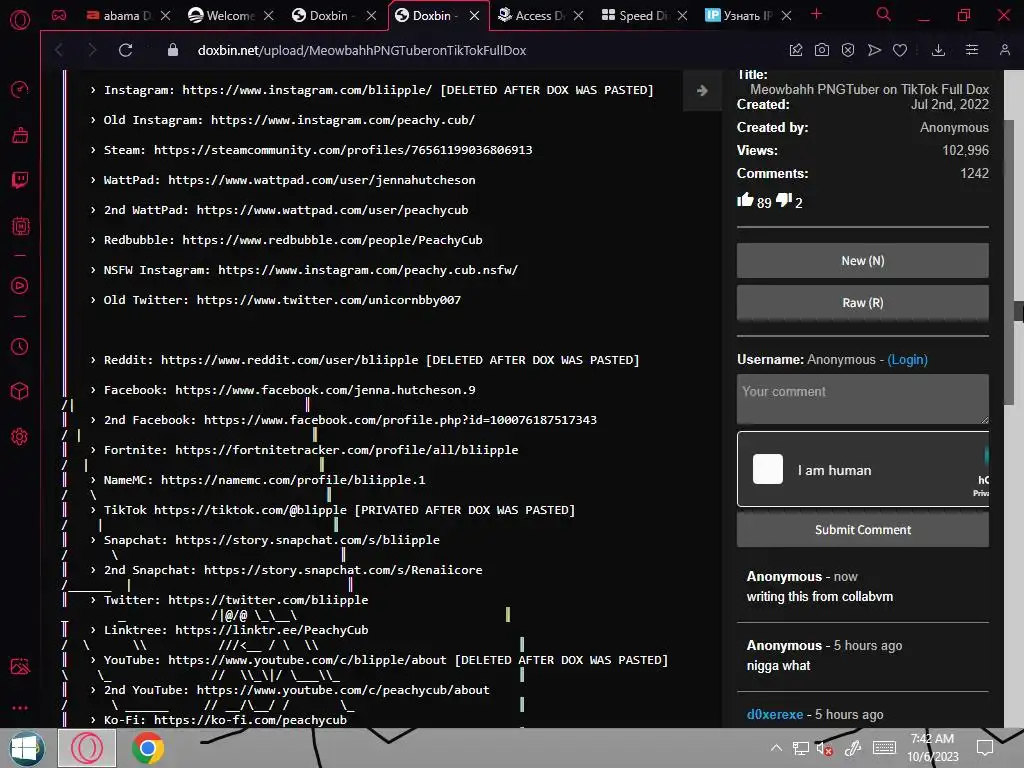Expand hidden system tray icons
This screenshot has height=768, width=1024.
coord(776,748)
